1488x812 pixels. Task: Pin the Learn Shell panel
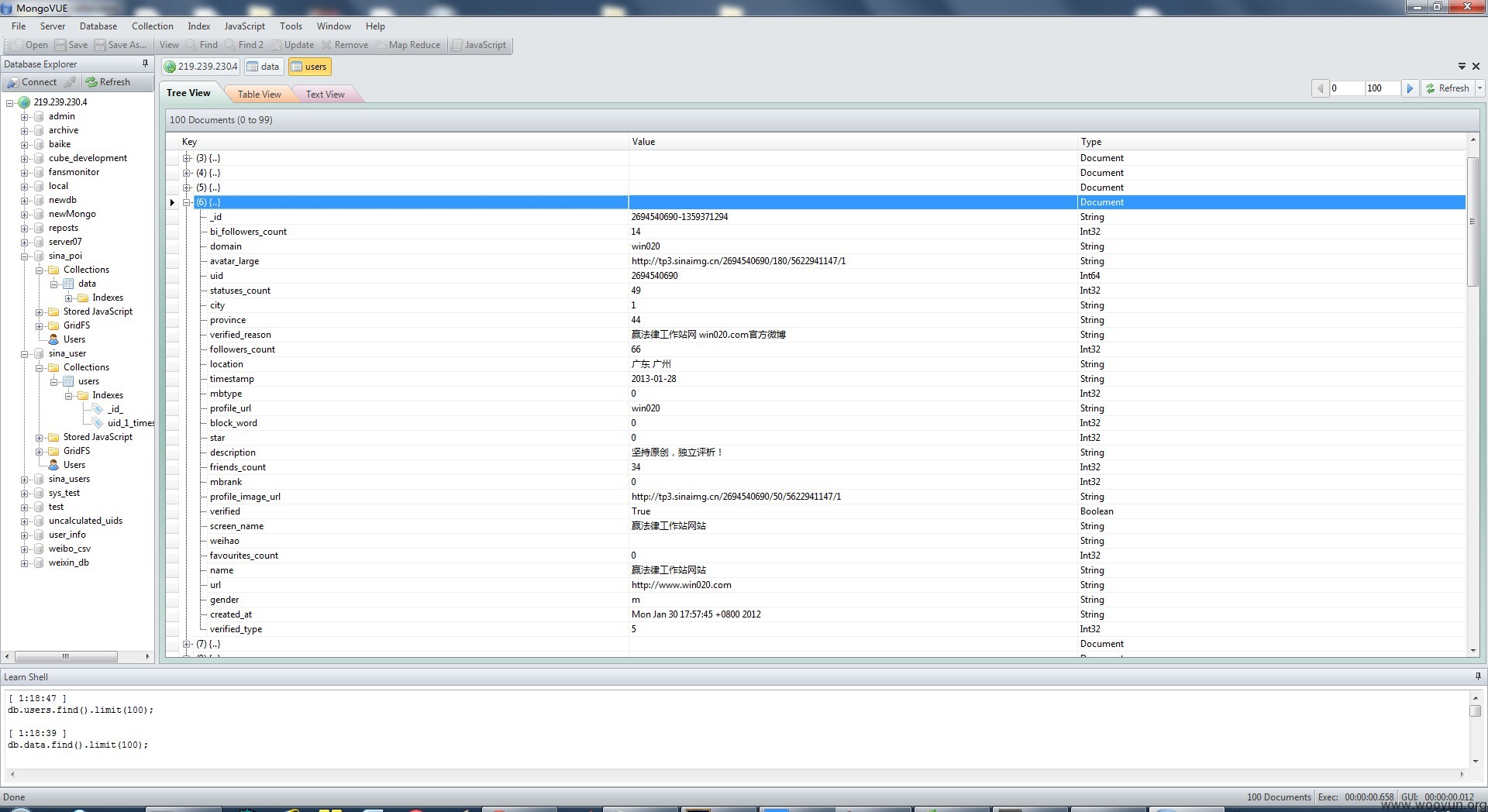(x=1477, y=676)
